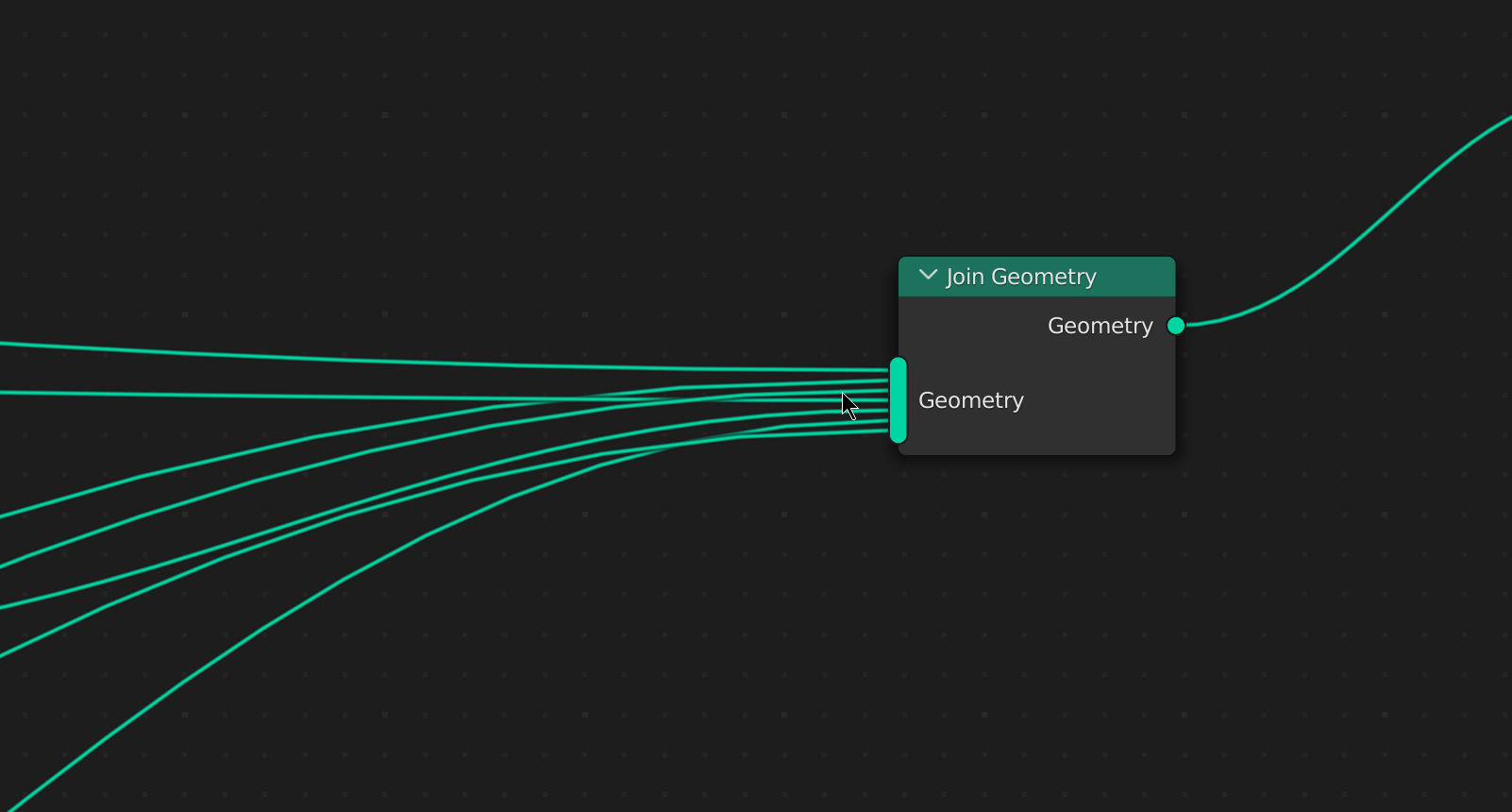Viewport: 1512px width, 812px height.
Task: Click the bottom end of the multi-input socket
Action: click(899, 437)
